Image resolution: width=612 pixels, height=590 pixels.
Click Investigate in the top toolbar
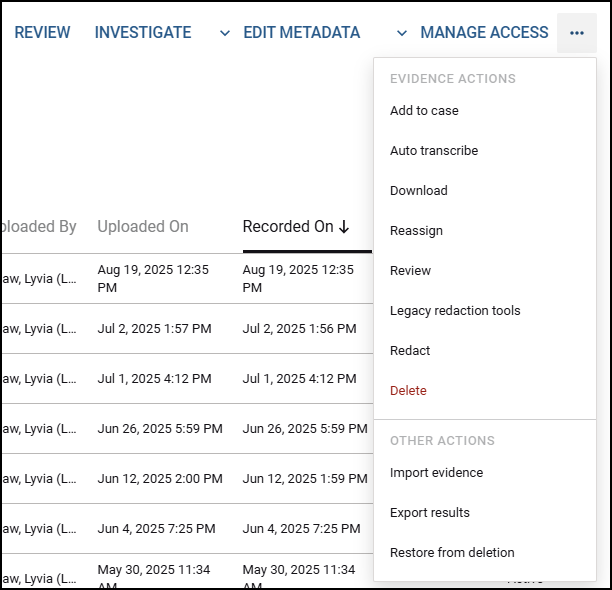(x=143, y=33)
